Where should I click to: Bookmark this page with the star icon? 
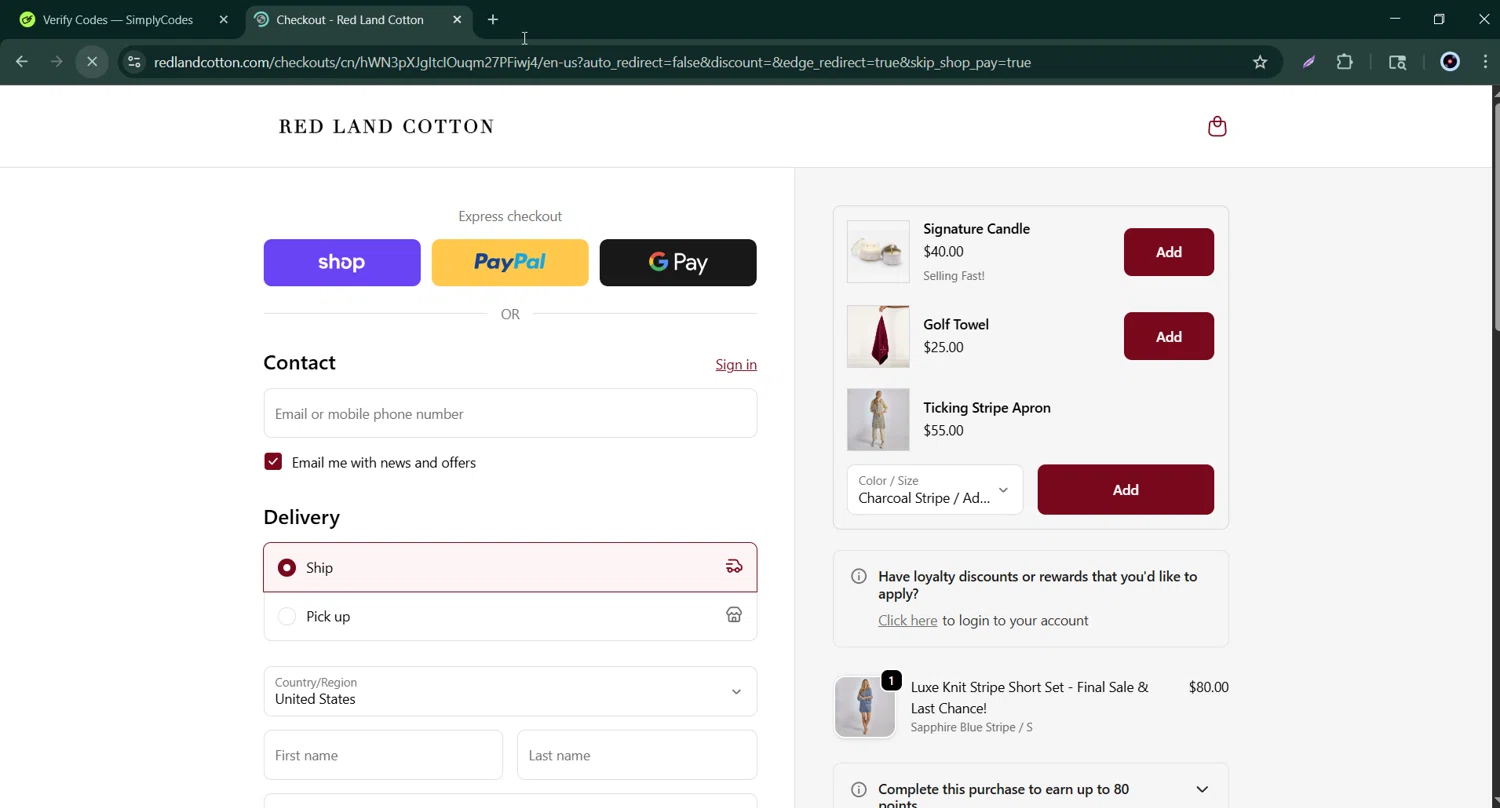click(x=1260, y=62)
